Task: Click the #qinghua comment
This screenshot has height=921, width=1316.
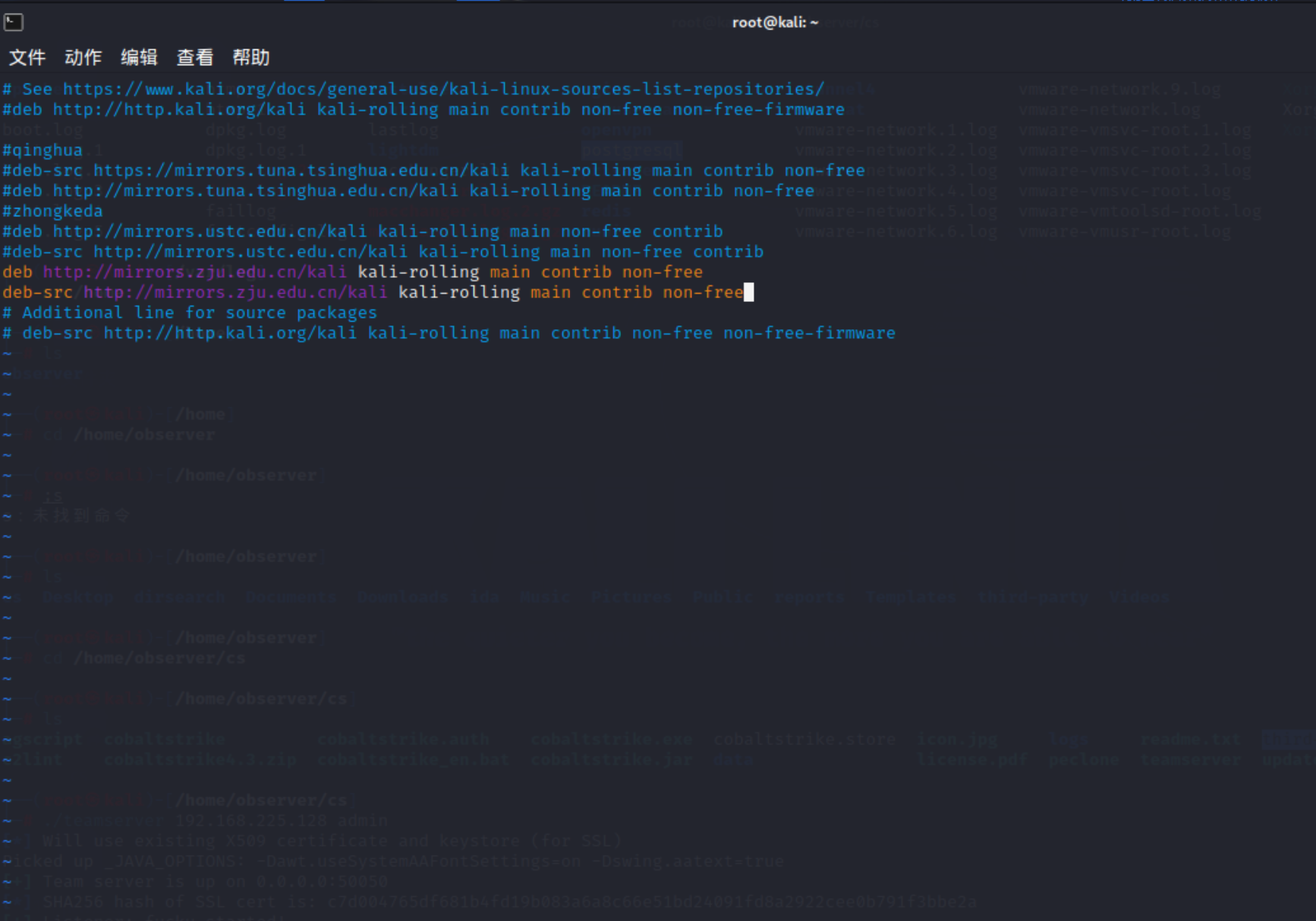Action: [x=42, y=150]
